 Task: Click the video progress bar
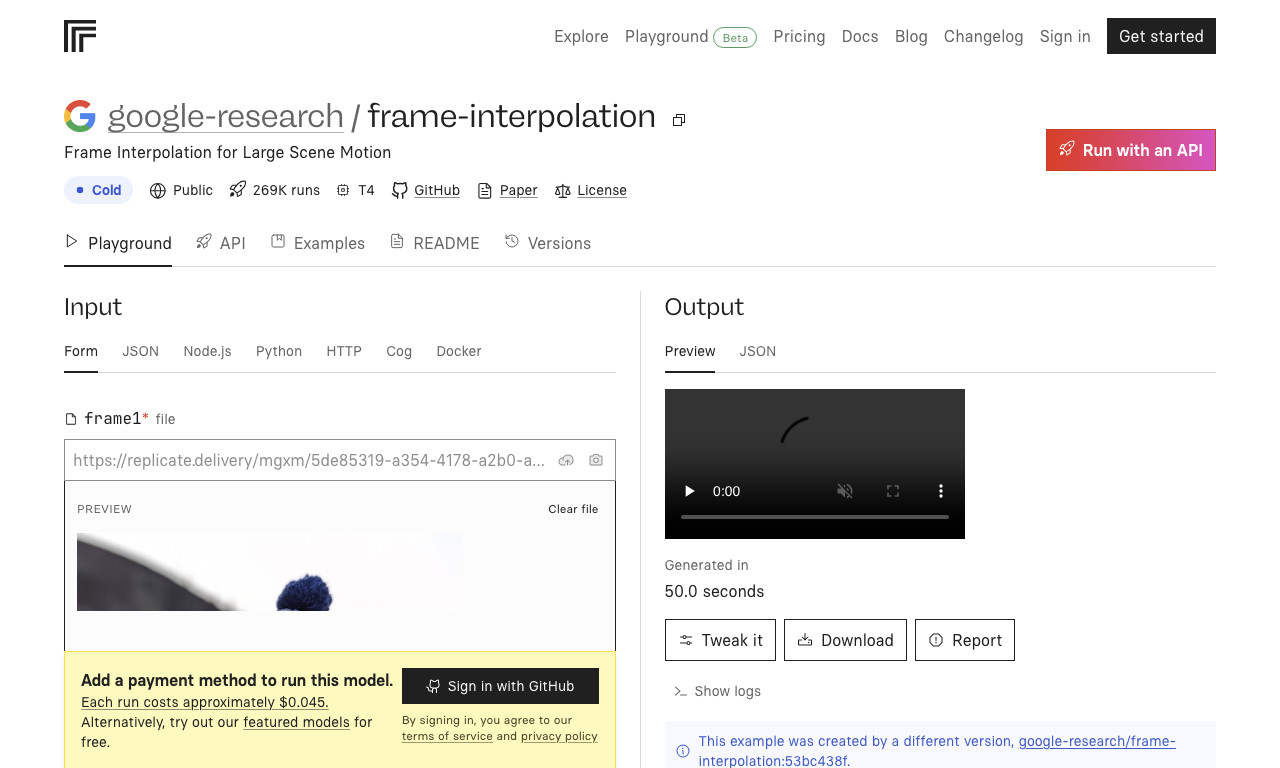point(815,517)
